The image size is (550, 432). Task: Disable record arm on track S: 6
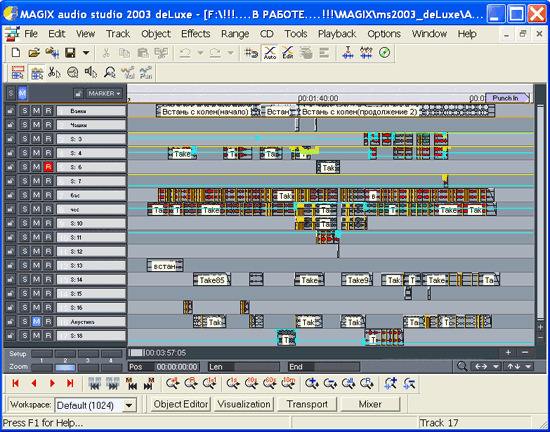(48, 167)
